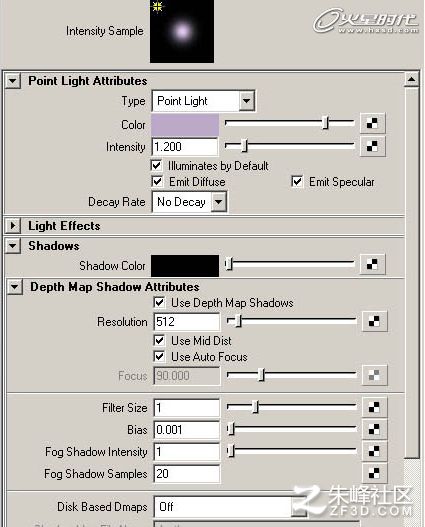The height and width of the screenshot is (527, 425).
Task: Click the texture map button beside Color
Action: pyautogui.click(x=372, y=123)
